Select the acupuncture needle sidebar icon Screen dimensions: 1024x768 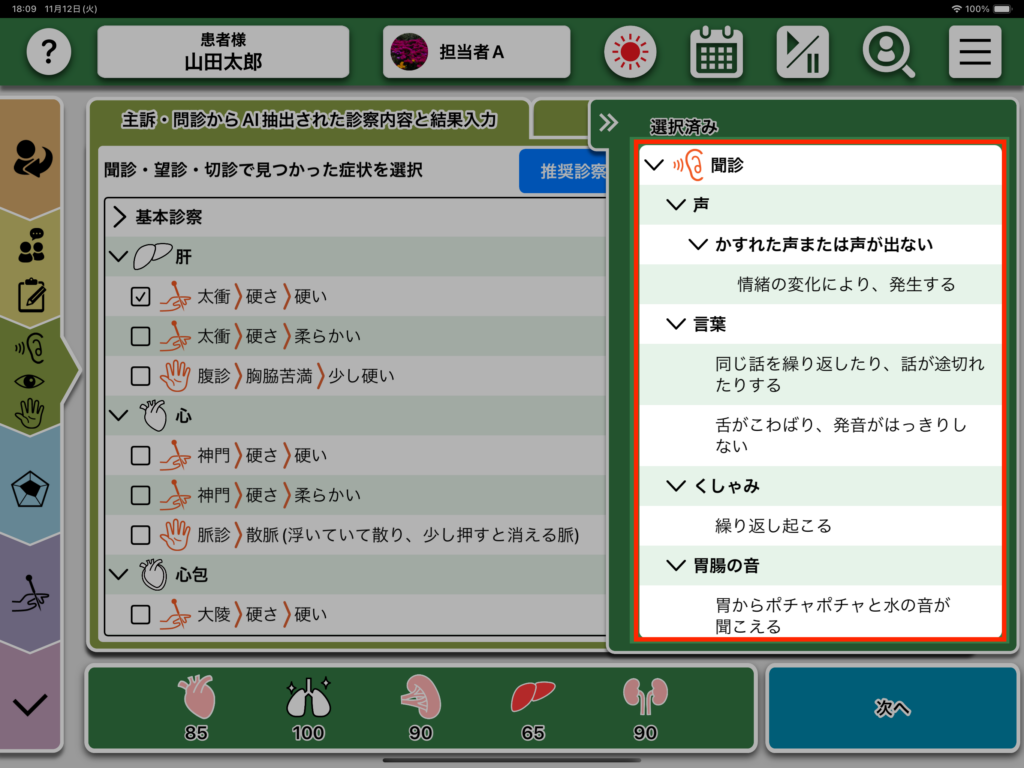30,593
